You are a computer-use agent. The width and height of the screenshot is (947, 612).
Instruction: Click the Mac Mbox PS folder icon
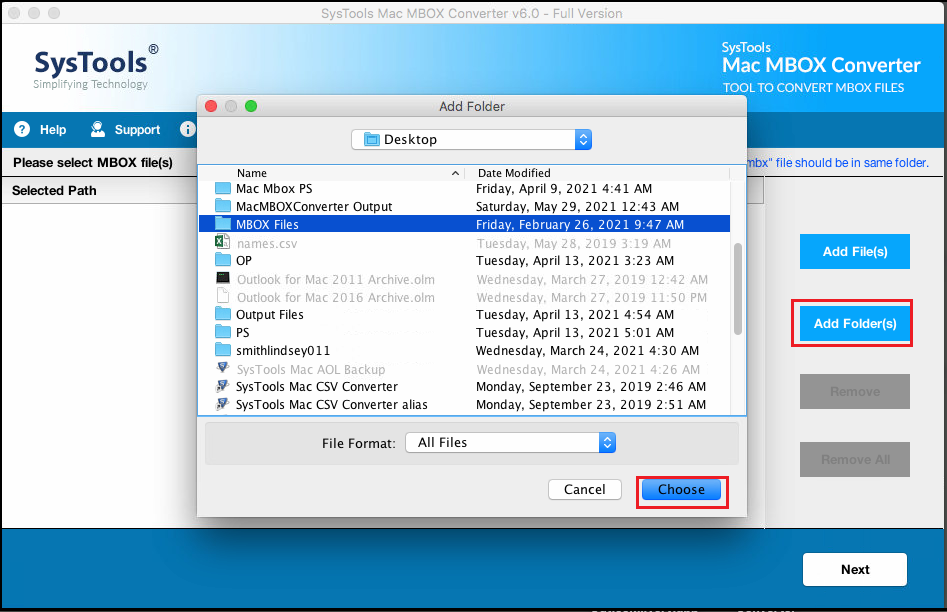pos(223,188)
